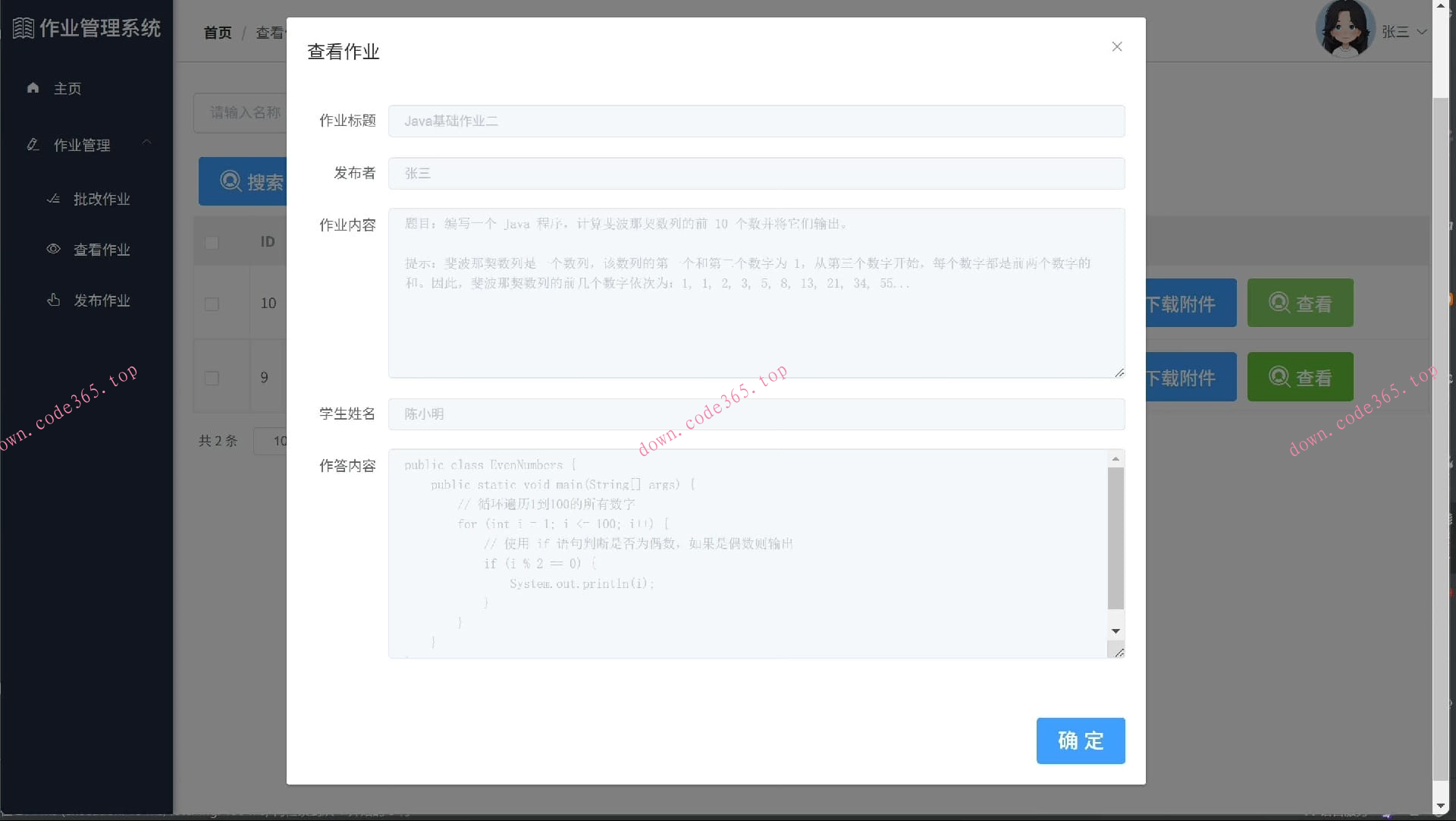Click the pointer icon for 发布作业
The width and height of the screenshot is (1456, 821).
[53, 300]
